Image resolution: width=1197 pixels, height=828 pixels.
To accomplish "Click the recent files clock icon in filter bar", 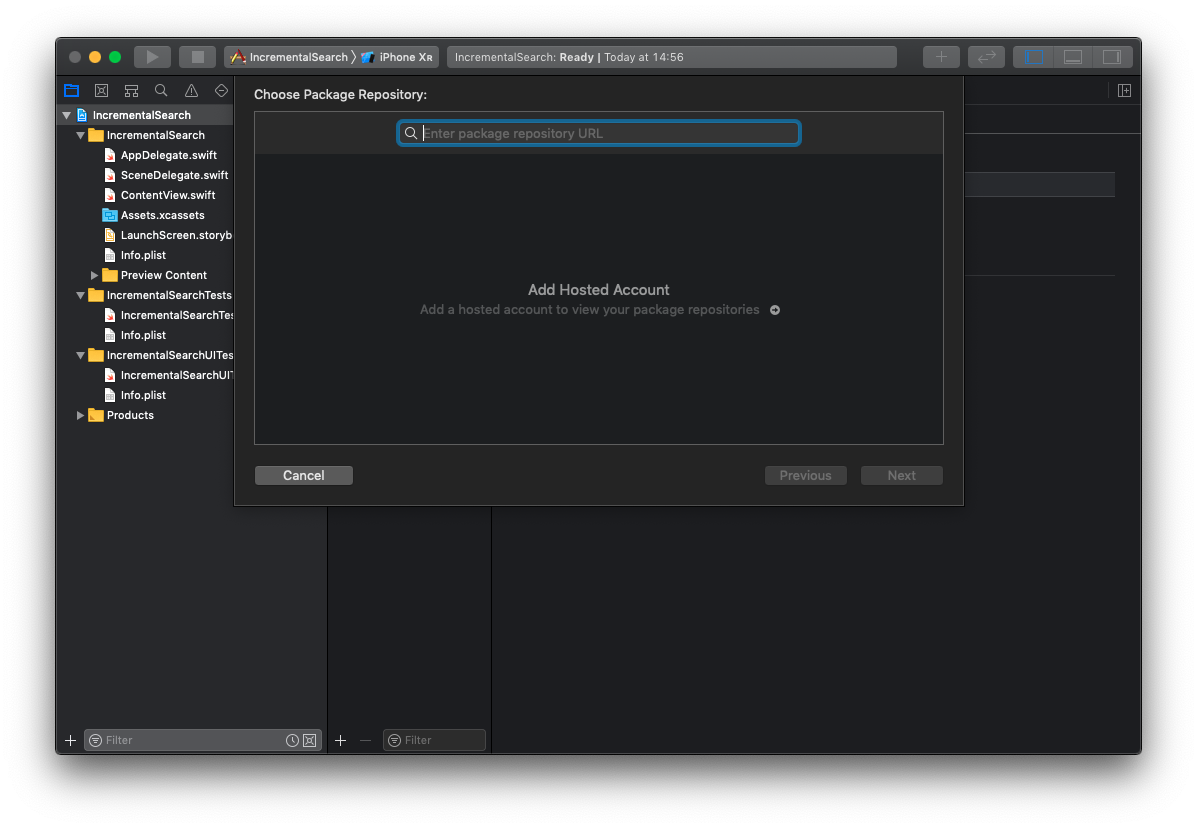I will click(291, 740).
